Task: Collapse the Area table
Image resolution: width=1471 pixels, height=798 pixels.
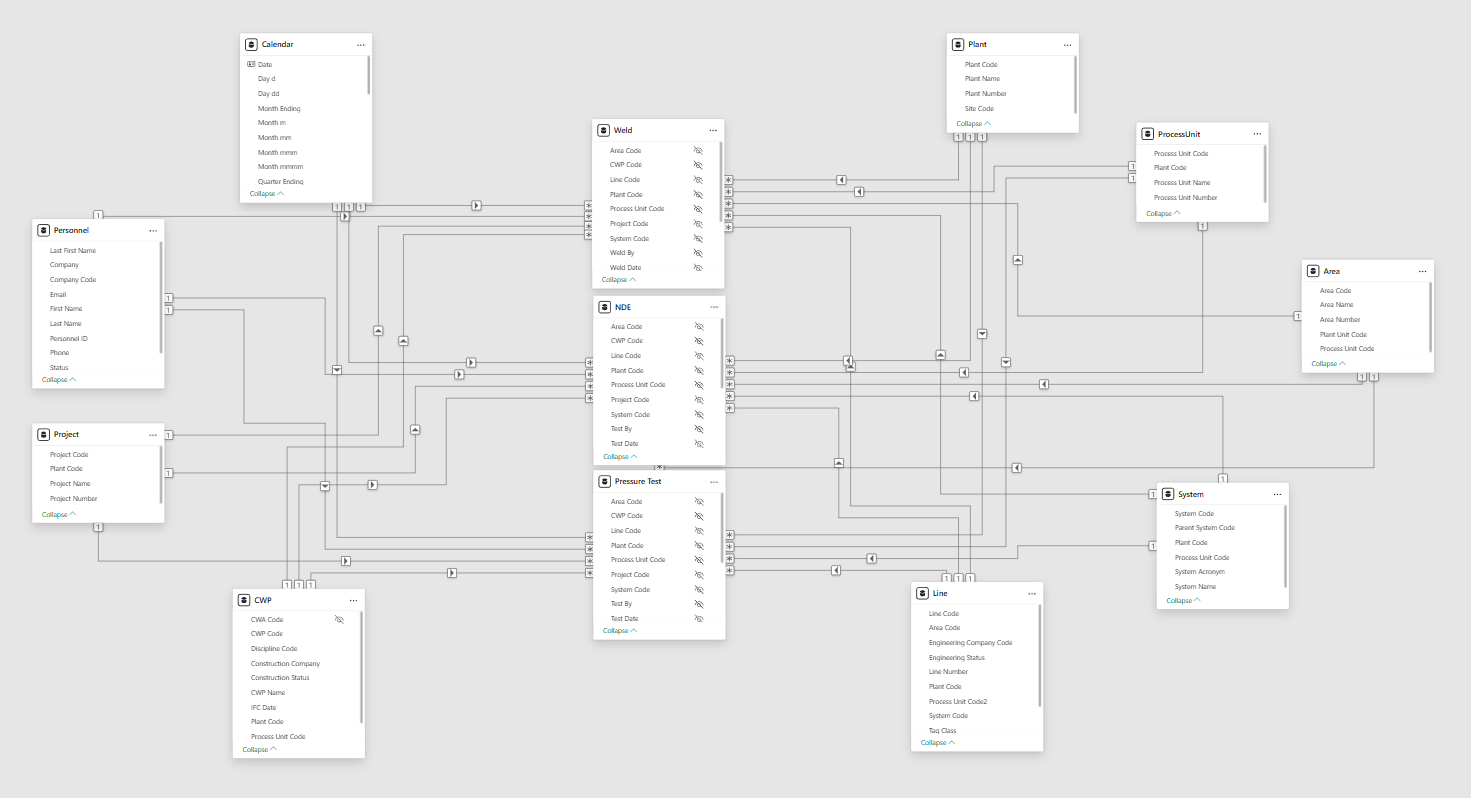Action: tap(1329, 363)
